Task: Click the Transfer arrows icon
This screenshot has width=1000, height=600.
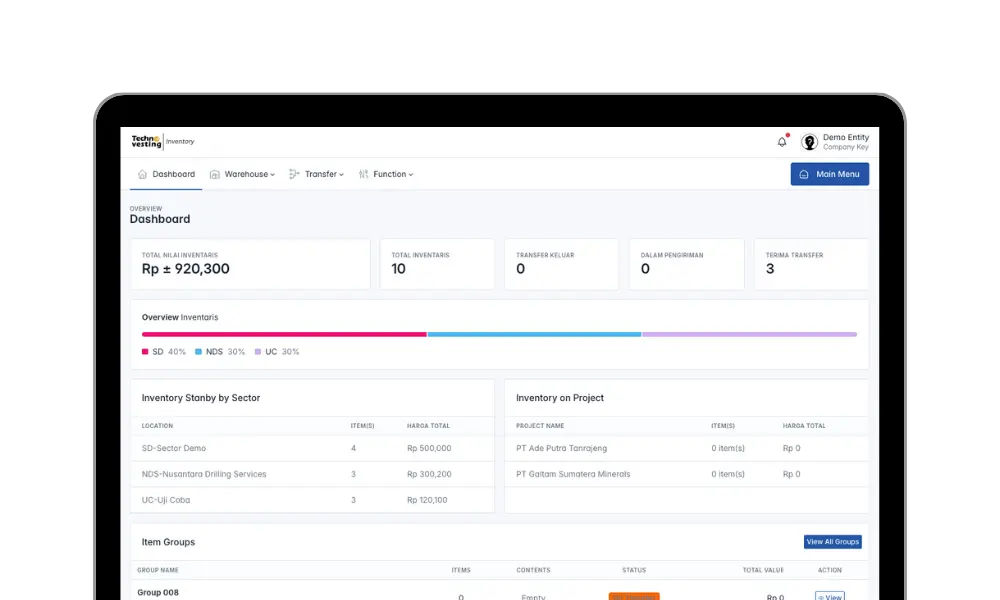Action: pos(294,174)
